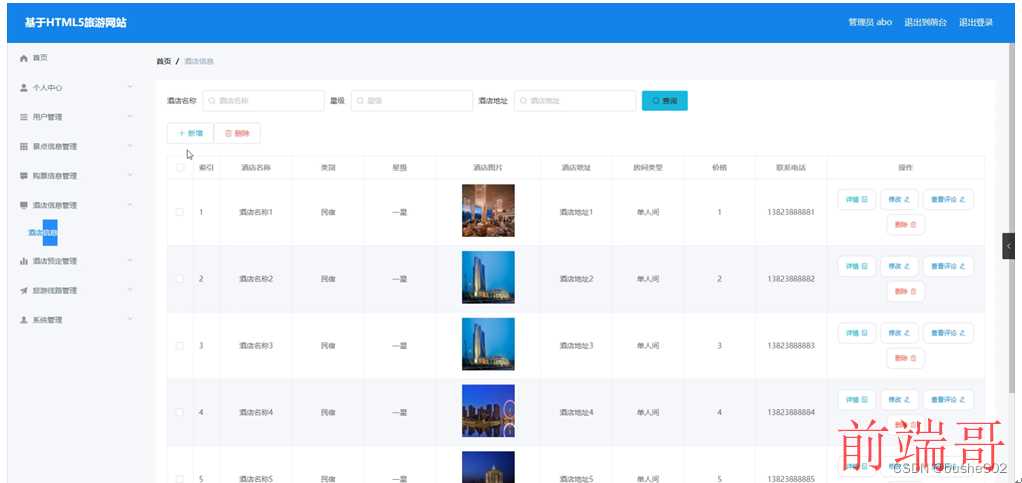Click the red 删除 for row 酒店名称1

pos(905,224)
